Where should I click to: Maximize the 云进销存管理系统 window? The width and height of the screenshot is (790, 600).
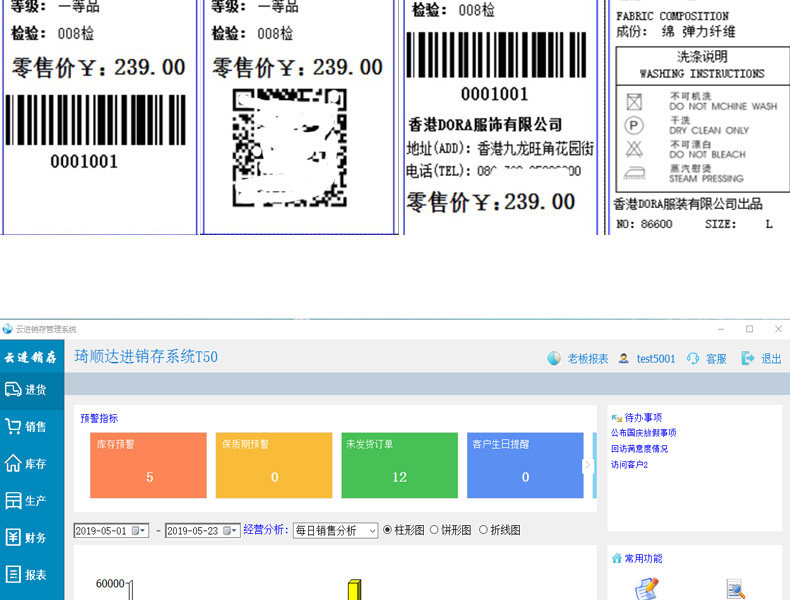click(x=750, y=329)
